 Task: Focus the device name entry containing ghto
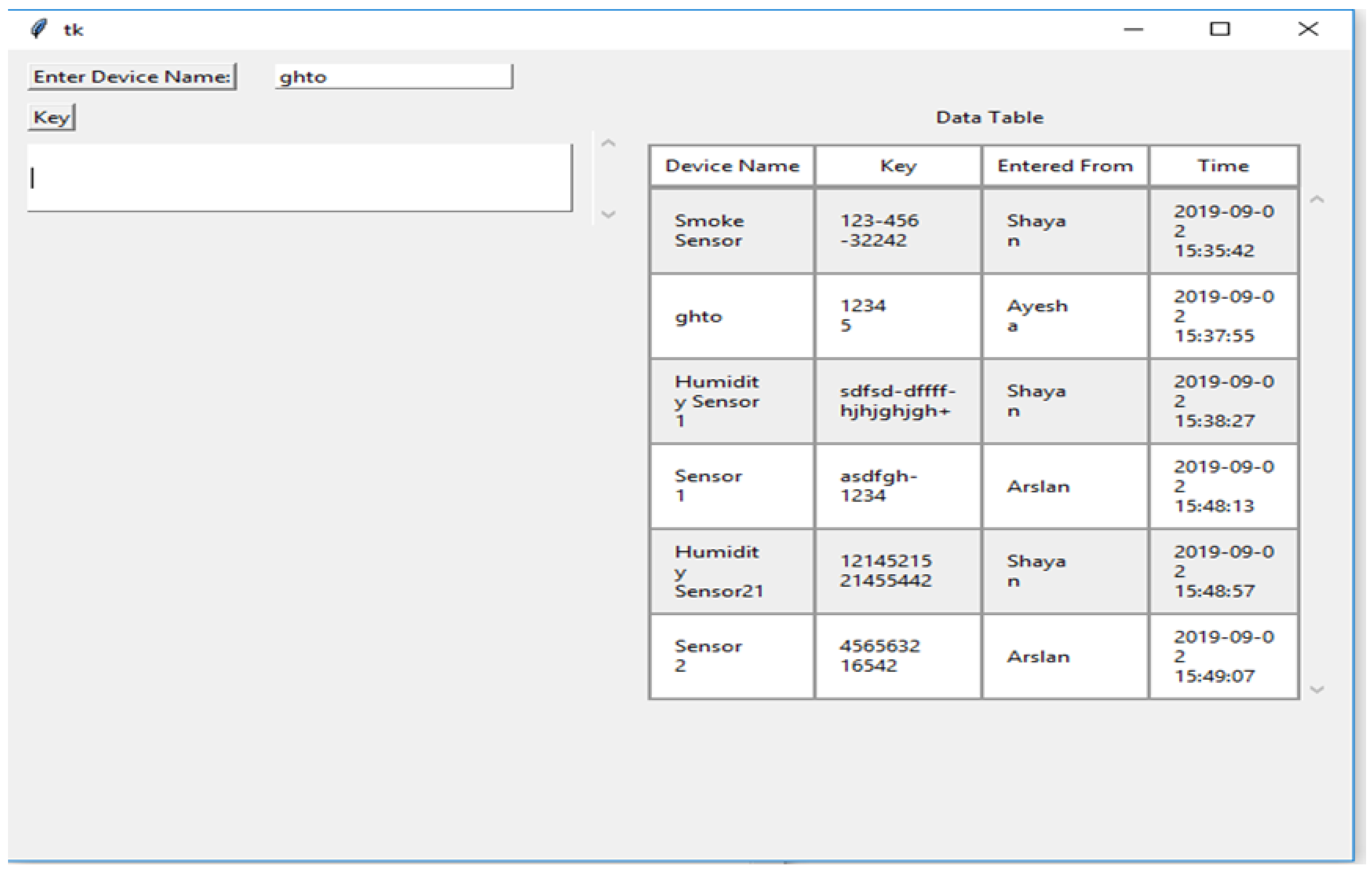393,77
